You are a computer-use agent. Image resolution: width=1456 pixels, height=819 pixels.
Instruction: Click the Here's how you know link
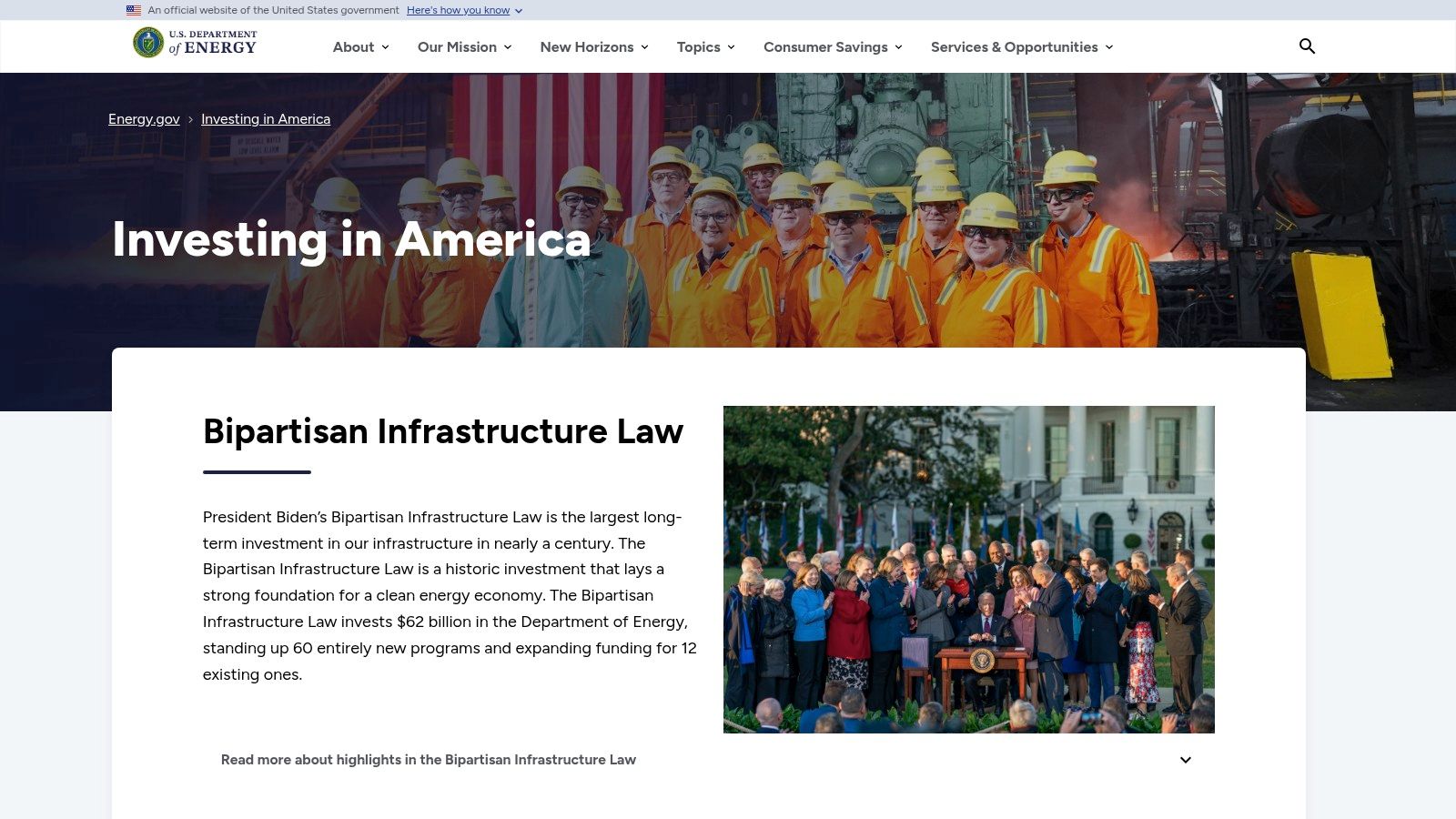click(458, 10)
